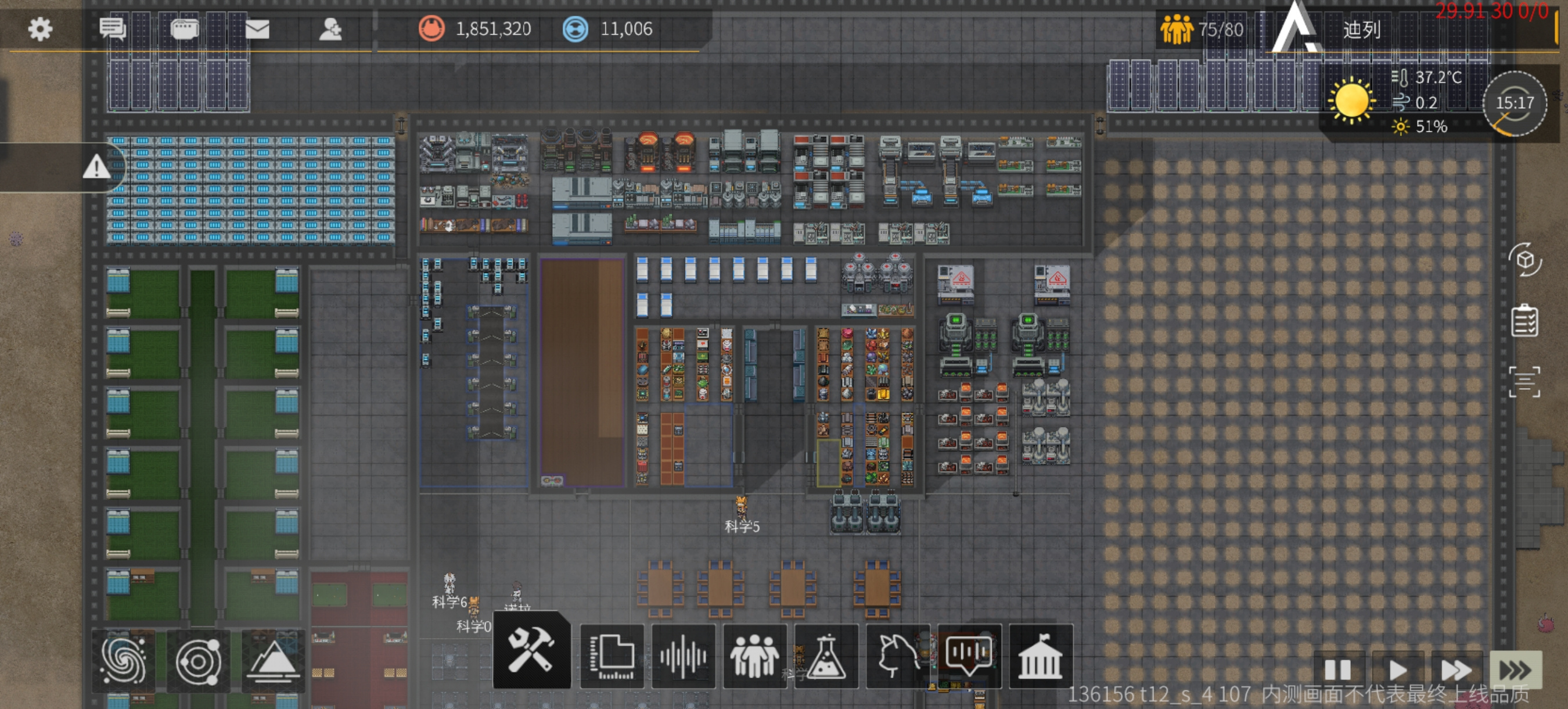Image resolution: width=1568 pixels, height=709 pixels.
Task: Open the card folder icon
Action: 185,28
